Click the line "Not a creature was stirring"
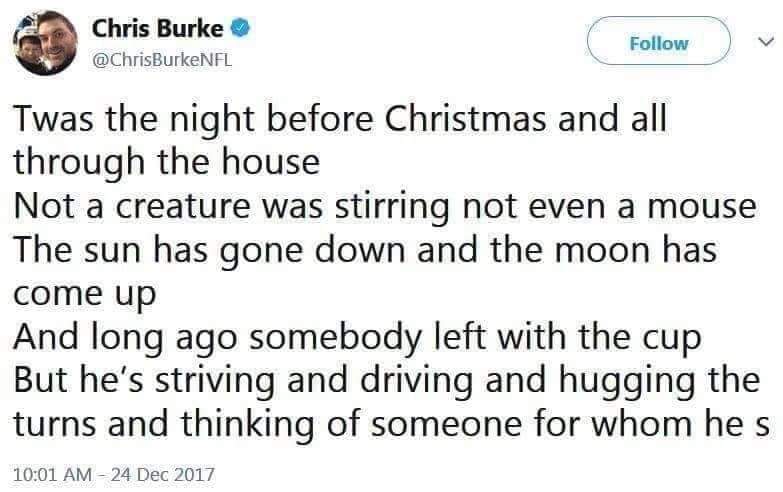This screenshot has width=783, height=492. point(383,205)
